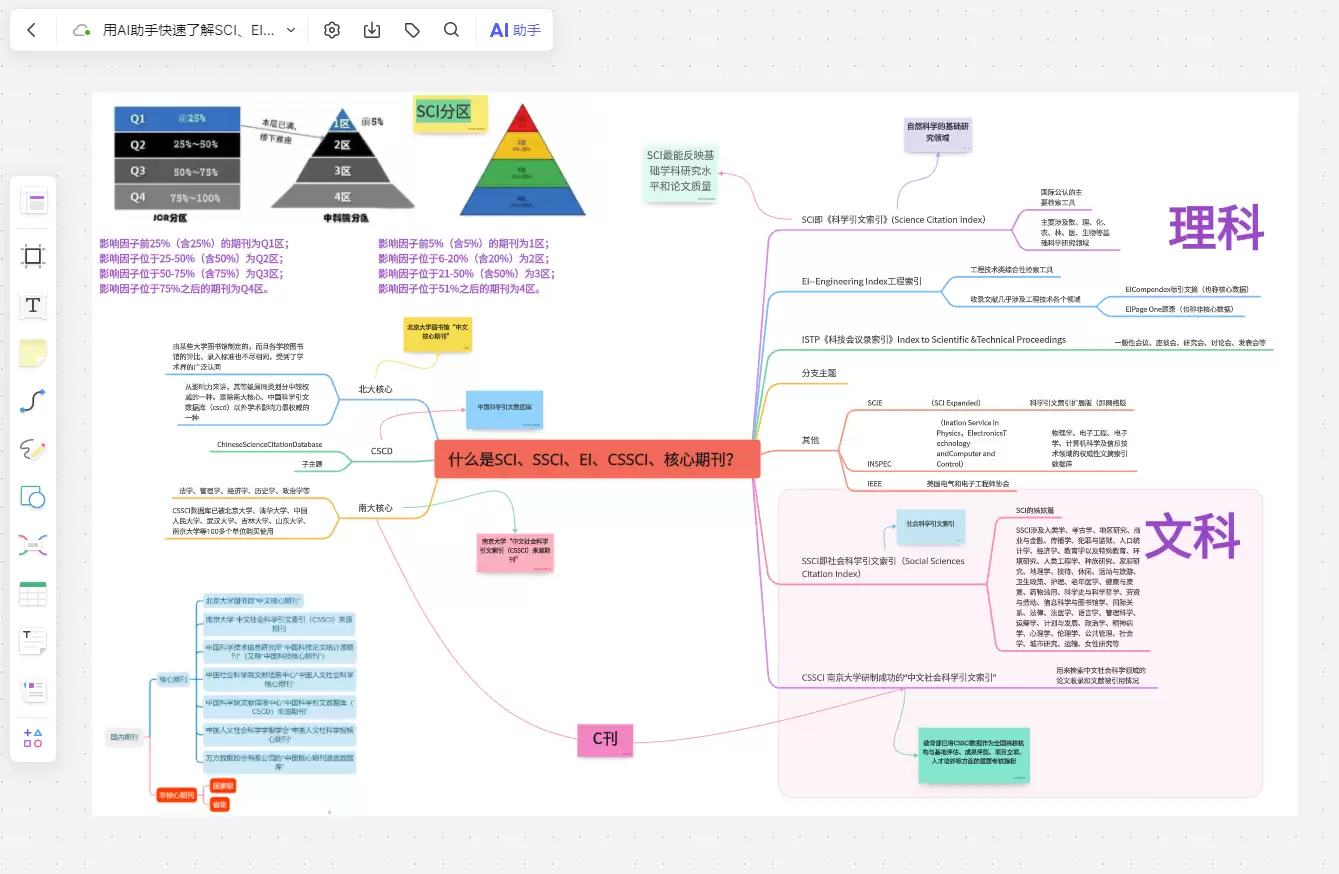The height and width of the screenshot is (874, 1339).
Task: Open the mind map tool
Action: [x=33, y=545]
